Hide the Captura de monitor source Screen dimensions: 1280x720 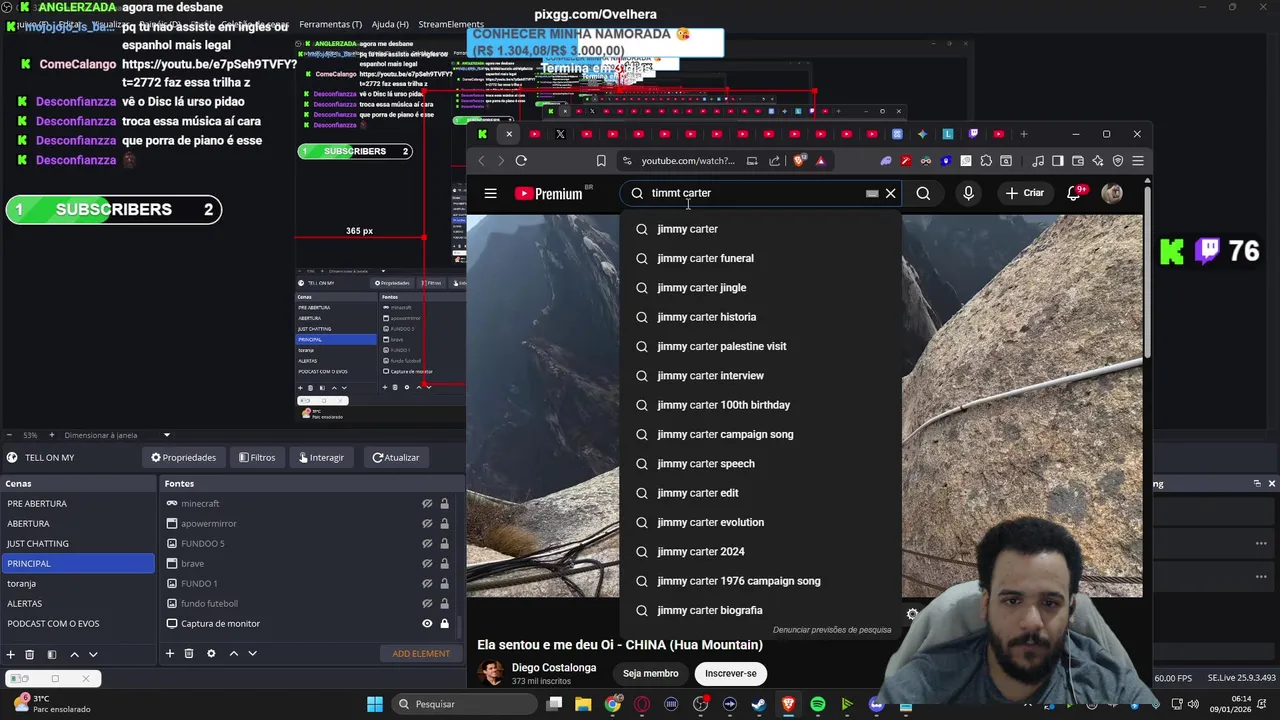pos(427,624)
